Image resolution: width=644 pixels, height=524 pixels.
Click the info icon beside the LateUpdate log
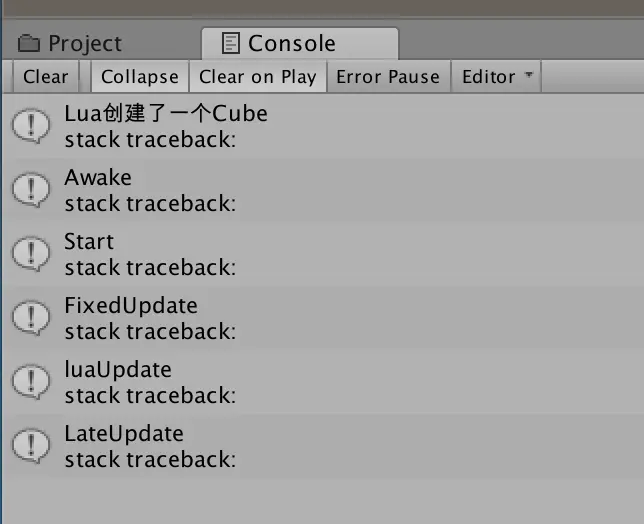[31, 446]
